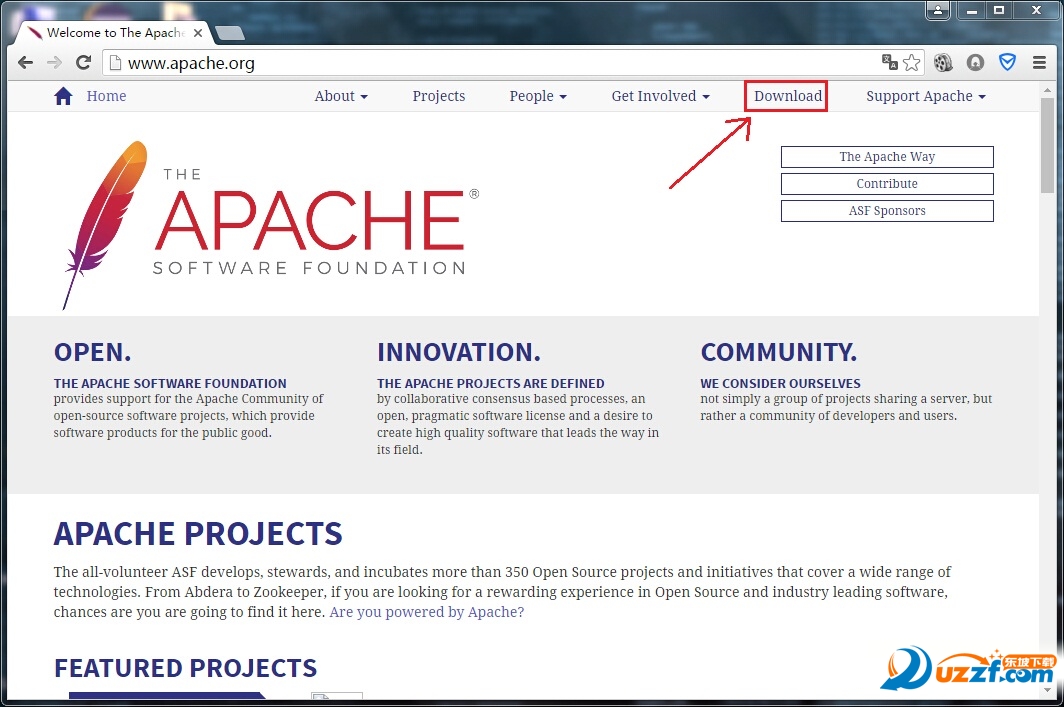Expand the Get Involved menu
The height and width of the screenshot is (707, 1064).
(x=659, y=96)
